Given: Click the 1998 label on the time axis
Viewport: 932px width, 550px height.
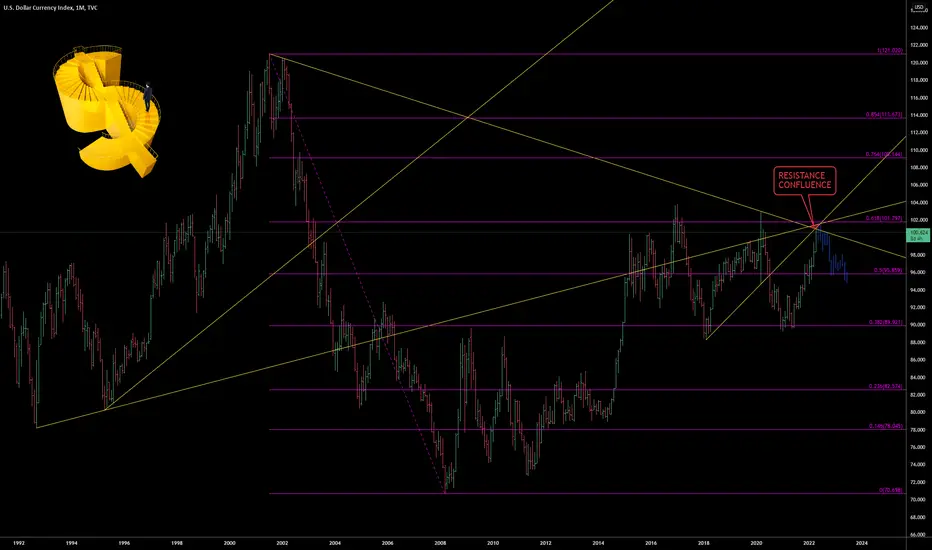Looking at the screenshot, I should pos(177,543).
